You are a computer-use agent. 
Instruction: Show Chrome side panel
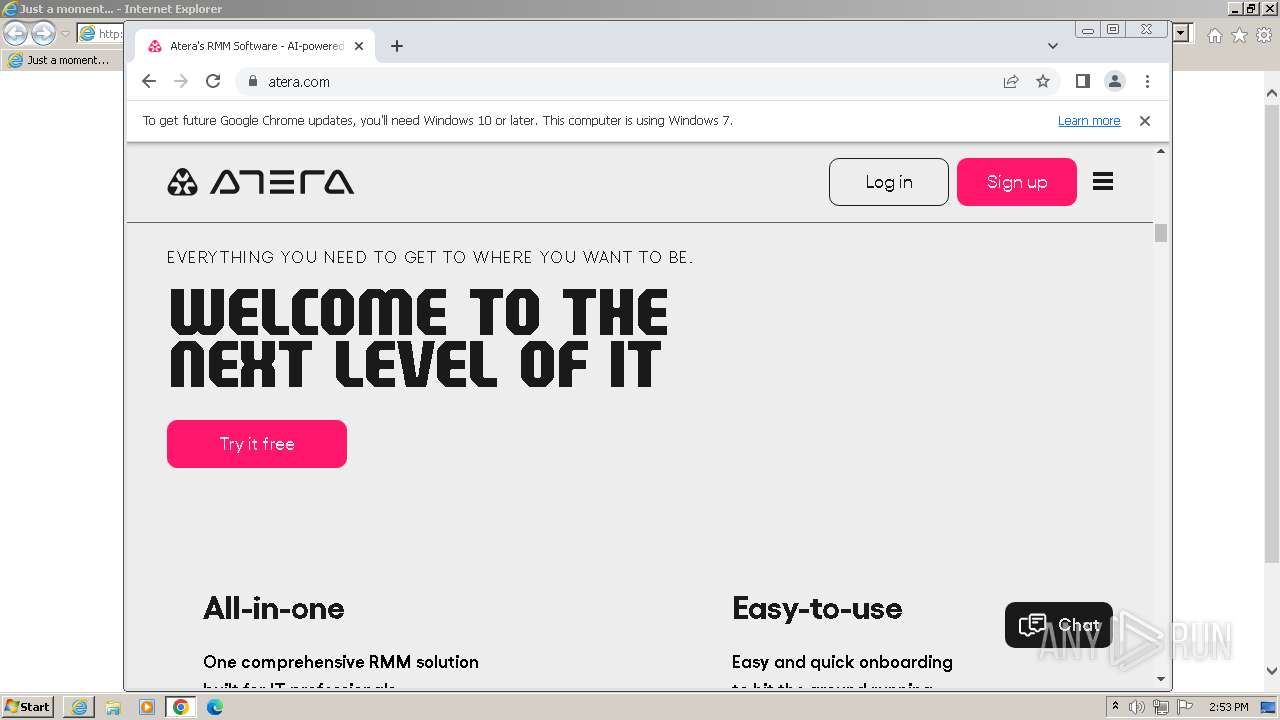point(1083,82)
